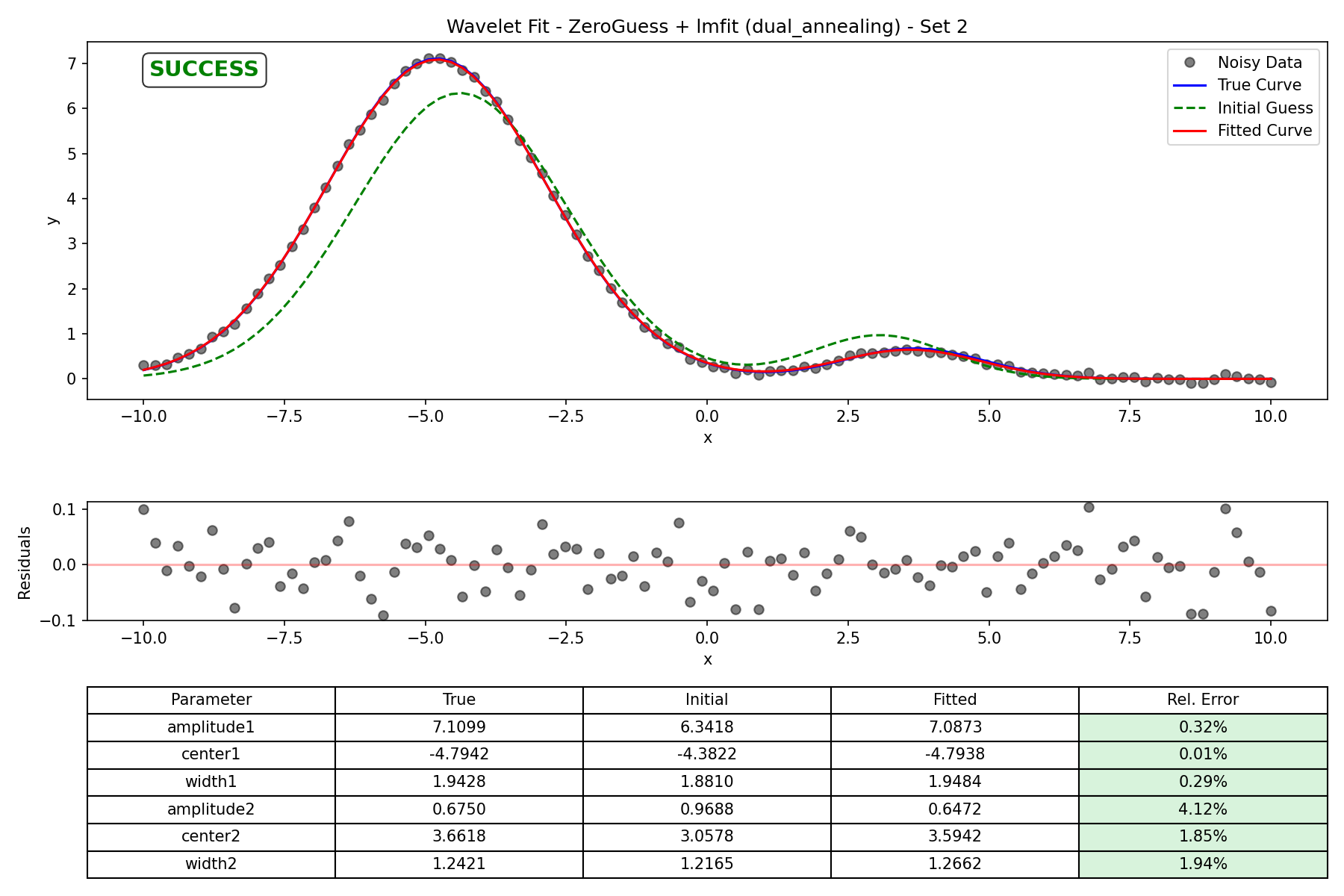1344x896 pixels.
Task: Click fitted value 1.9484
Action: point(955,783)
